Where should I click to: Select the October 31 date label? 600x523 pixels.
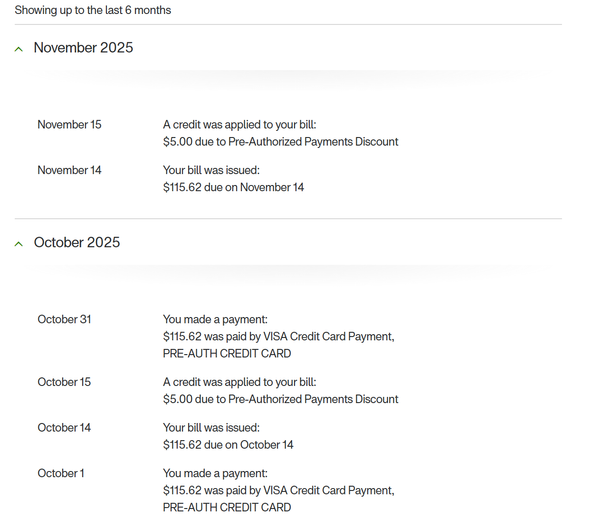[x=64, y=319]
